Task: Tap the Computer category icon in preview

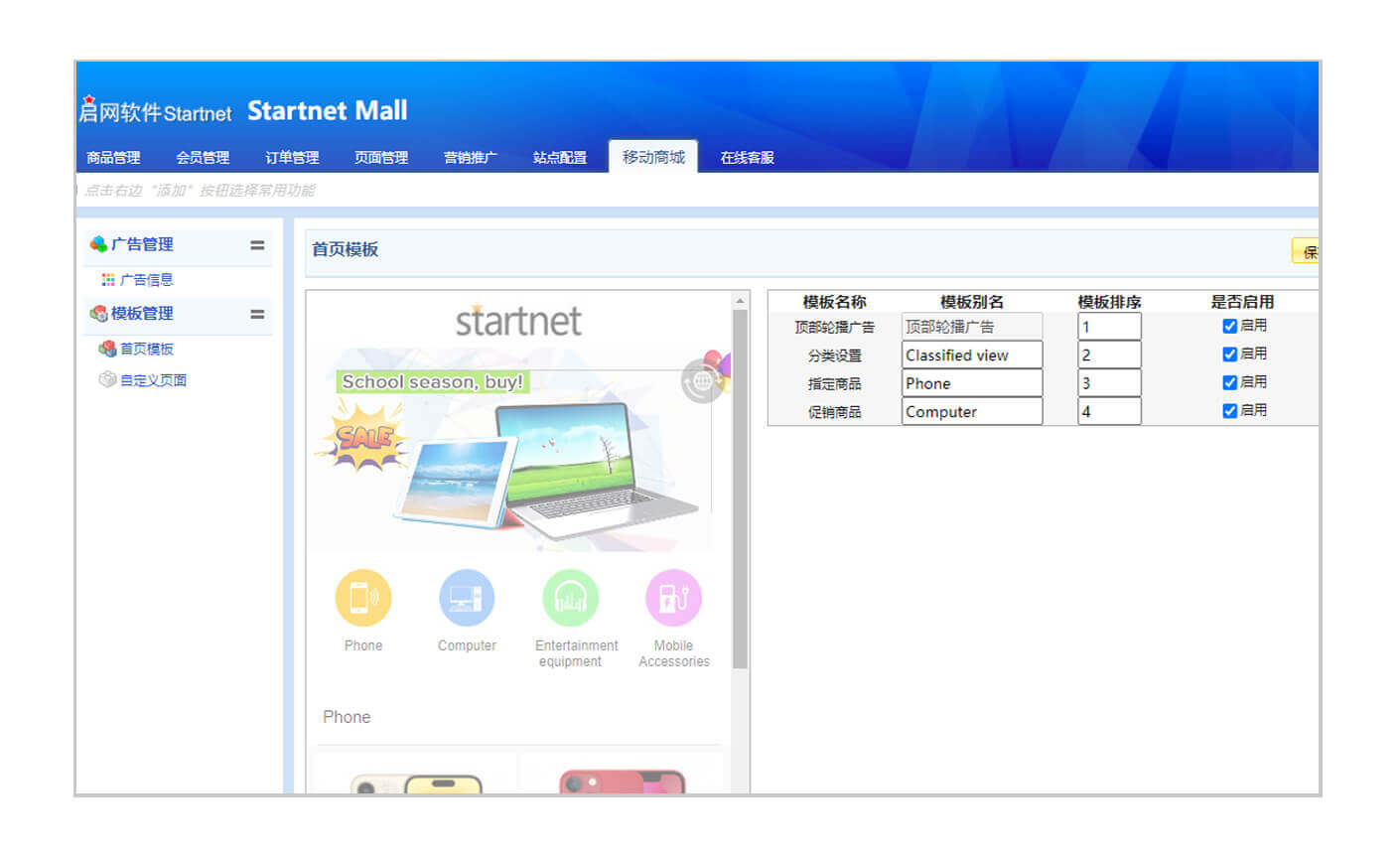Action: coord(467,598)
